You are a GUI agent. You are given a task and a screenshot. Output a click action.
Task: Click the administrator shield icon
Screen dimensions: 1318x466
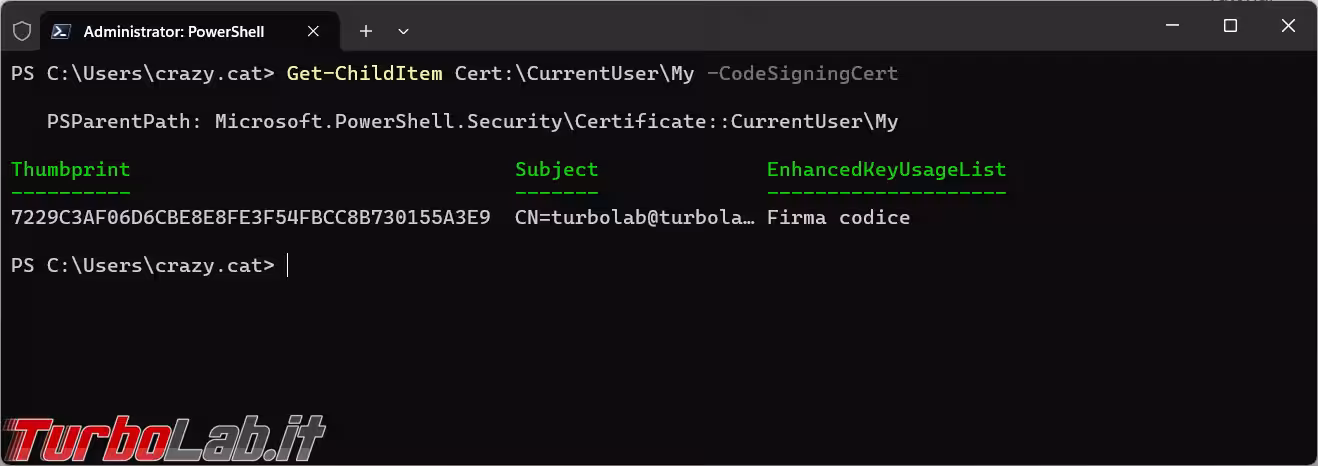[x=21, y=31]
